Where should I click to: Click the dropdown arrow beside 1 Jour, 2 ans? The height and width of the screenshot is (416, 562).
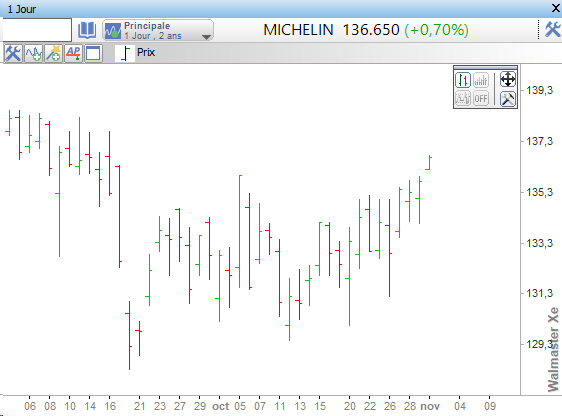tap(206, 37)
